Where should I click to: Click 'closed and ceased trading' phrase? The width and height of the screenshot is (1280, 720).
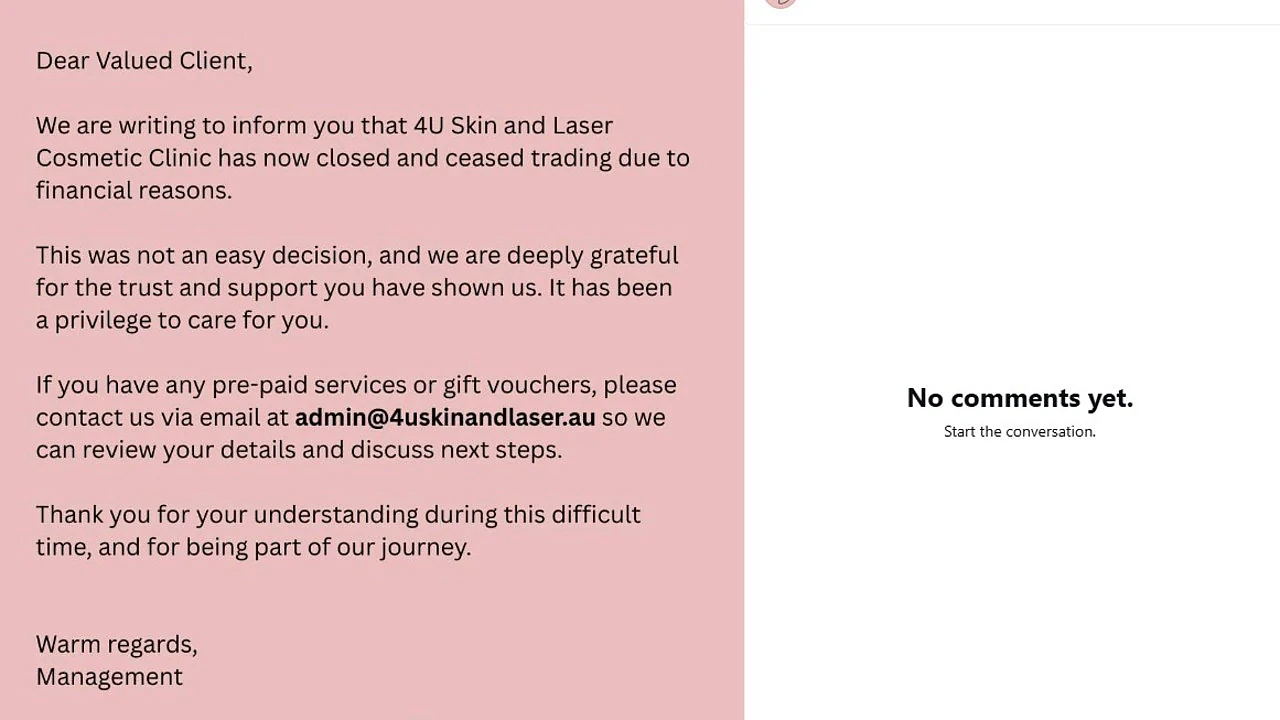coord(464,158)
